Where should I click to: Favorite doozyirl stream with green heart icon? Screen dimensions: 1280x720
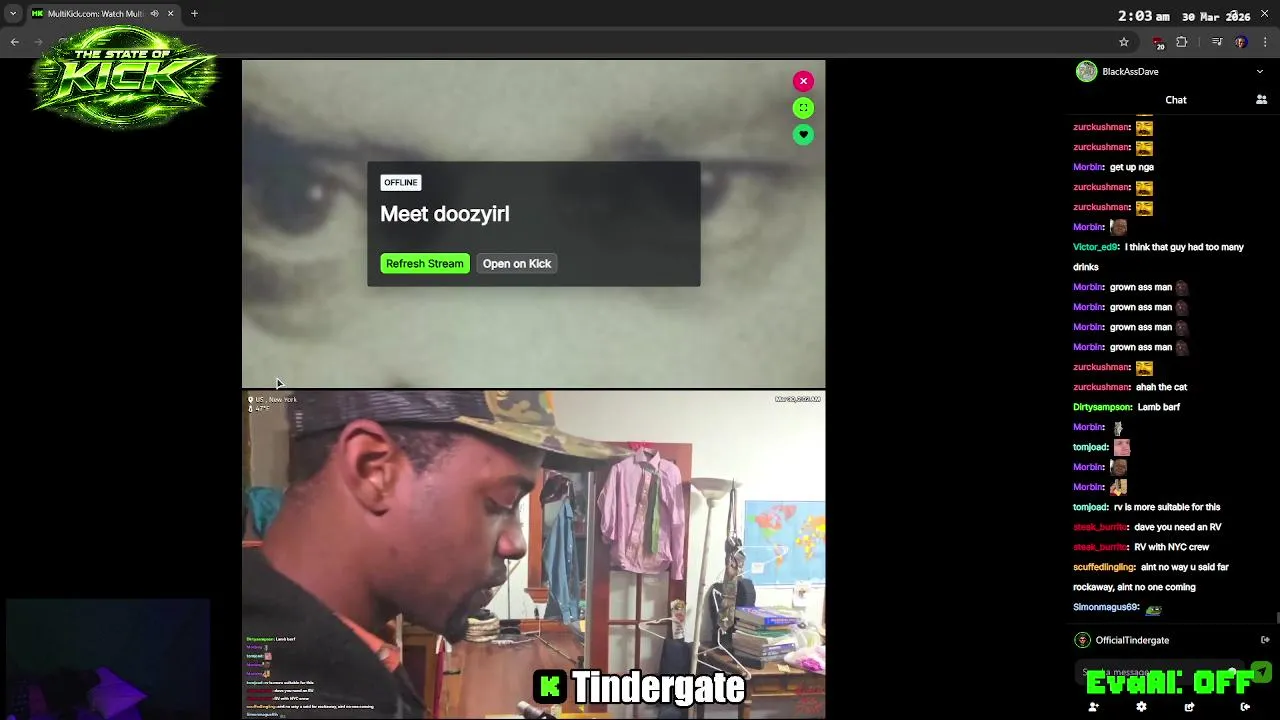[803, 135]
